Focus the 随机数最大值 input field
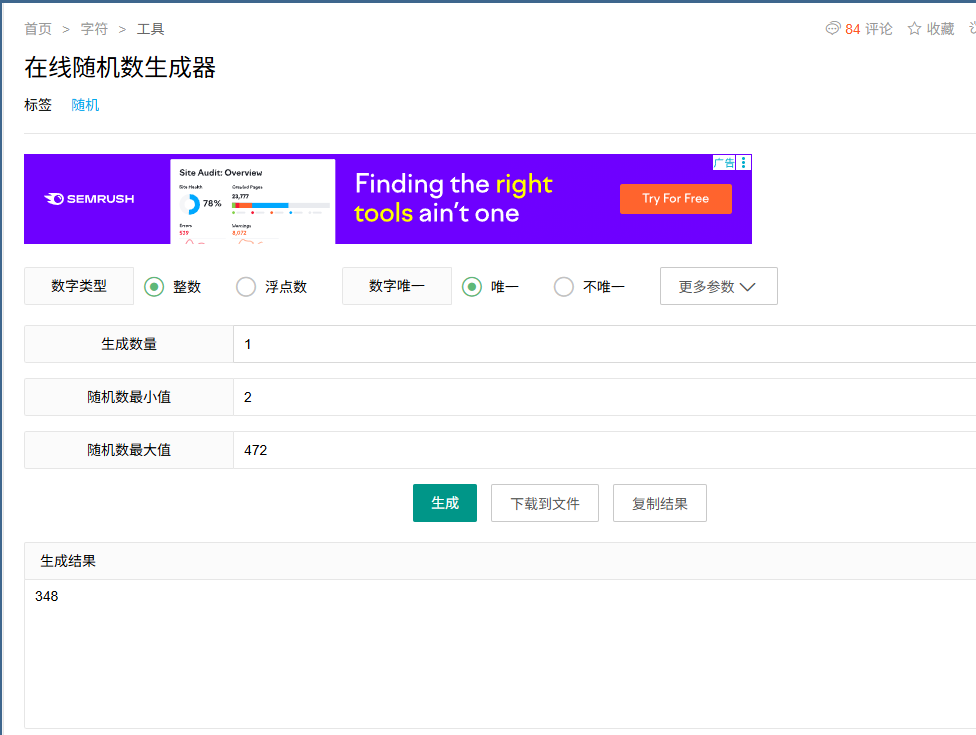The height and width of the screenshot is (735, 976). pyautogui.click(x=600, y=450)
